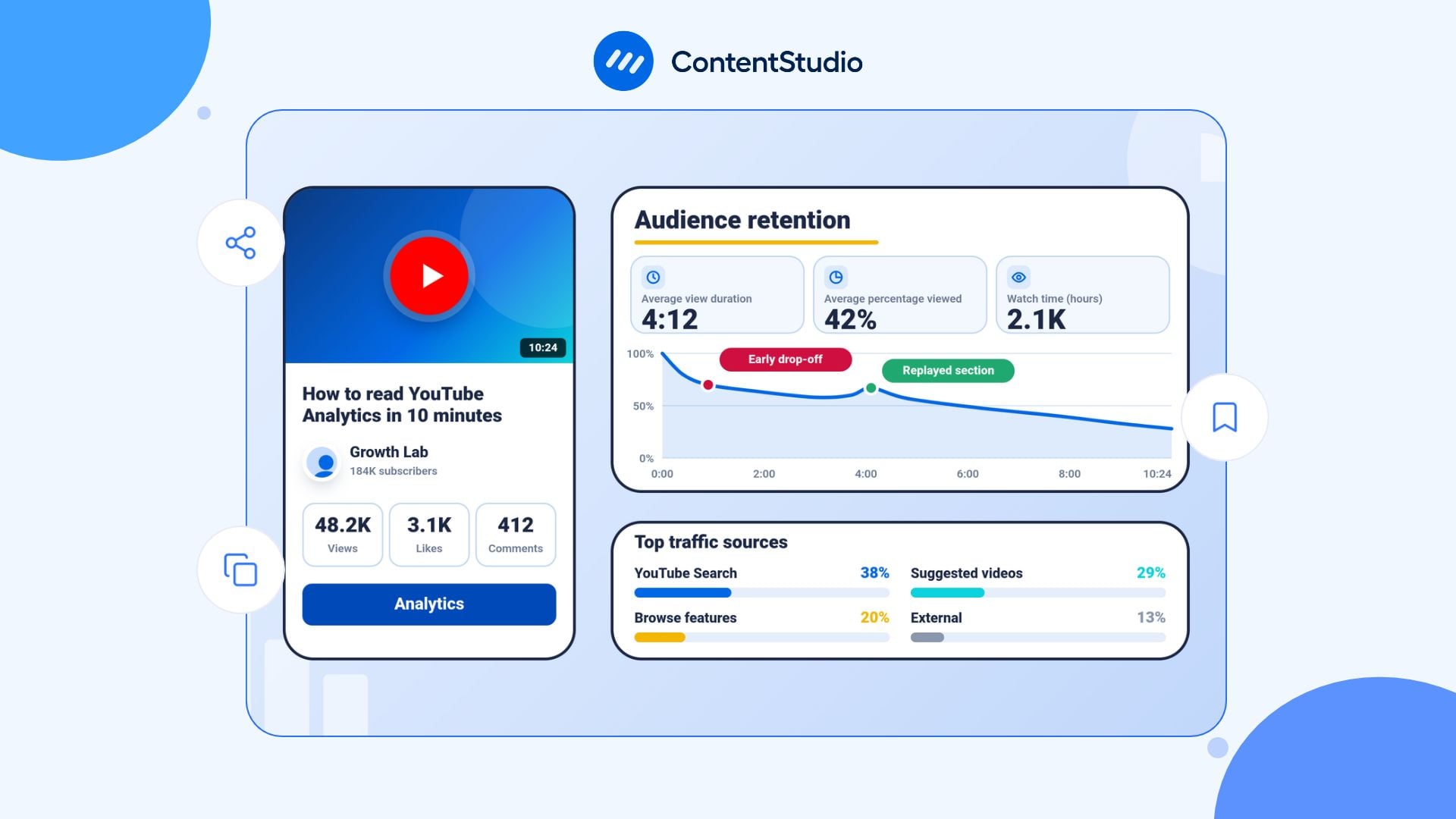Image resolution: width=1456 pixels, height=819 pixels.
Task: Click the clock icon for average view duration
Action: (653, 278)
